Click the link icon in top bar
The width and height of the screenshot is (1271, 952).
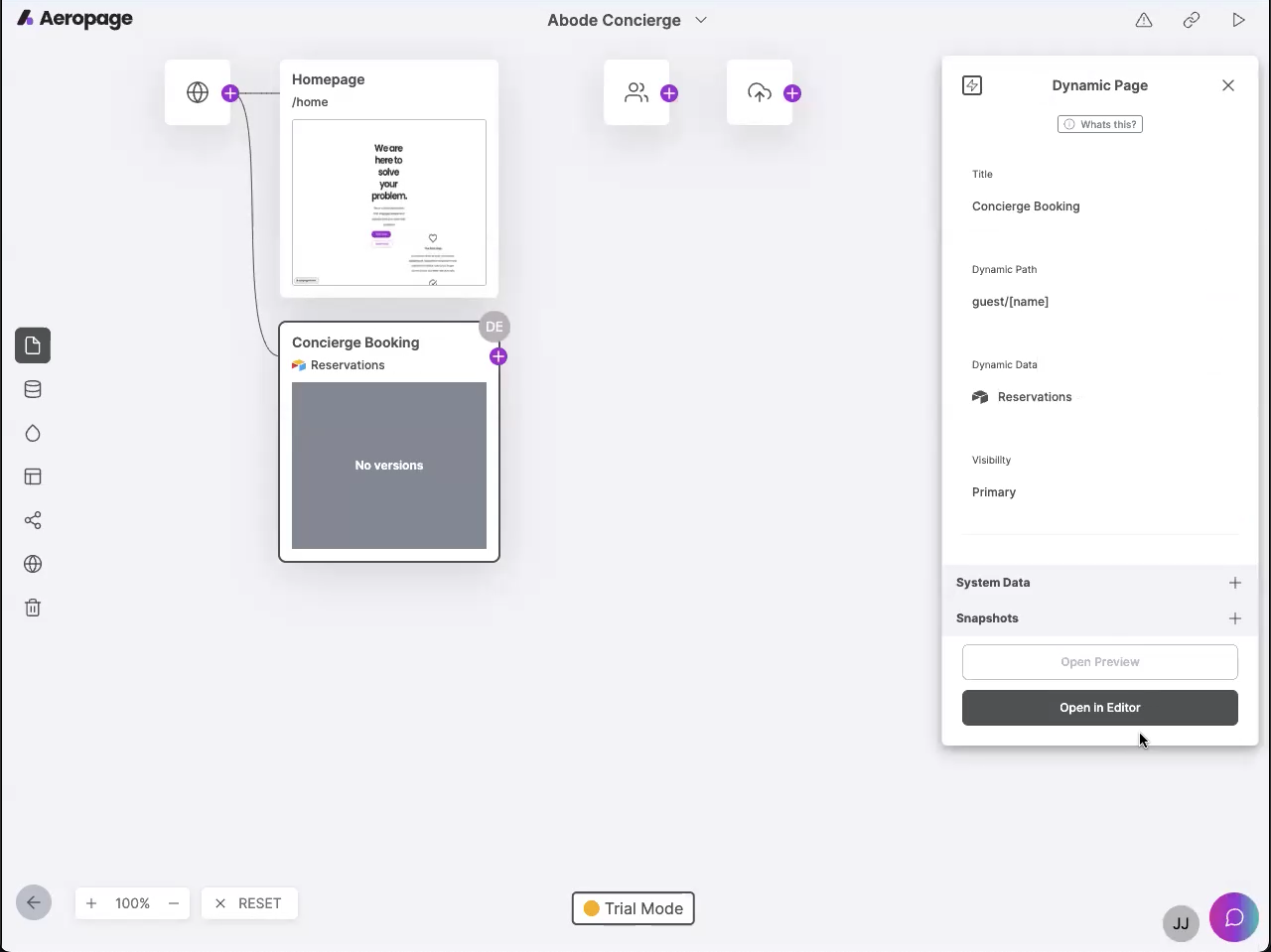tap(1192, 20)
